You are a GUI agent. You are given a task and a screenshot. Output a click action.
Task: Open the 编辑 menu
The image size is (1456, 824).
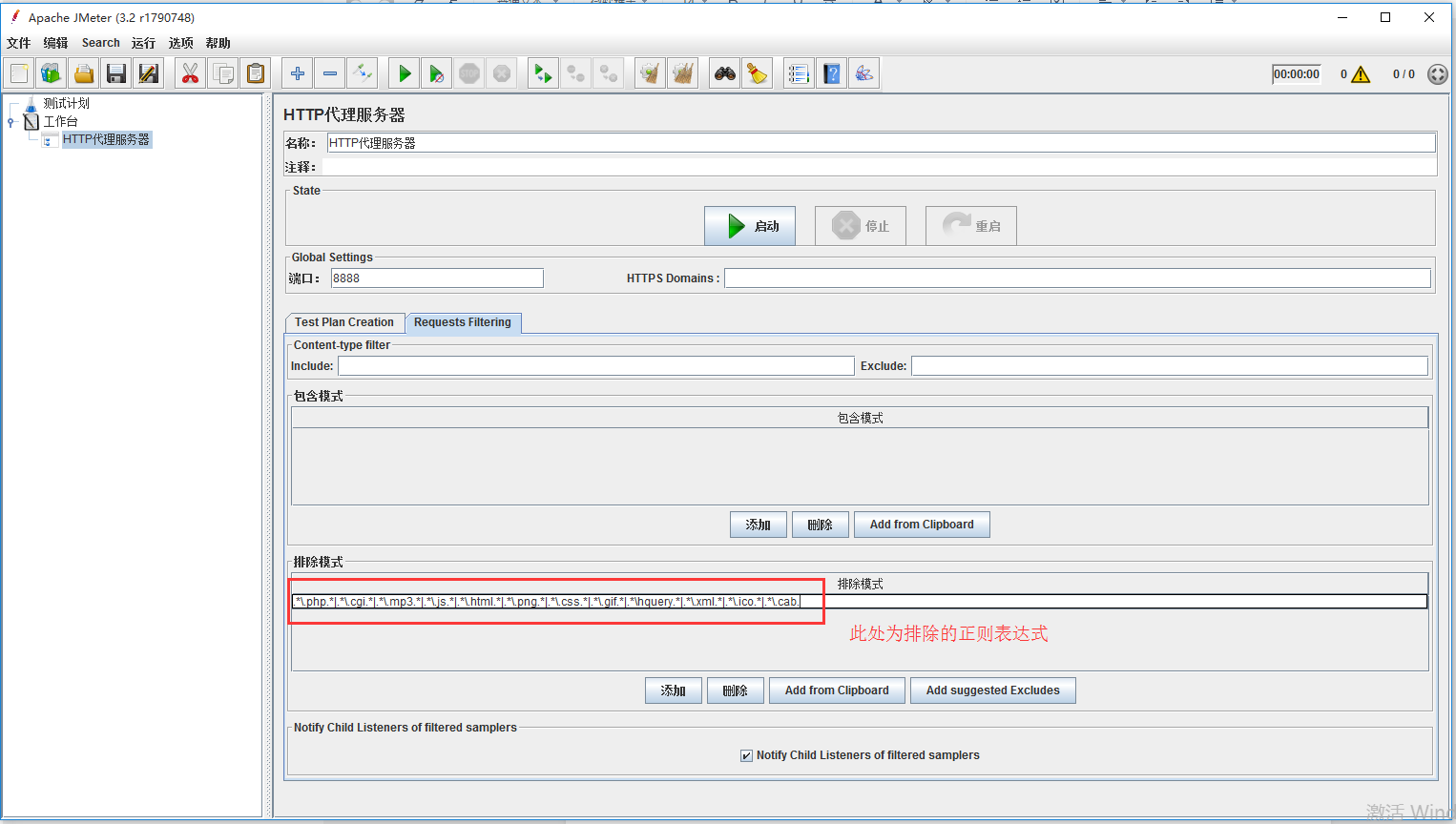point(55,43)
